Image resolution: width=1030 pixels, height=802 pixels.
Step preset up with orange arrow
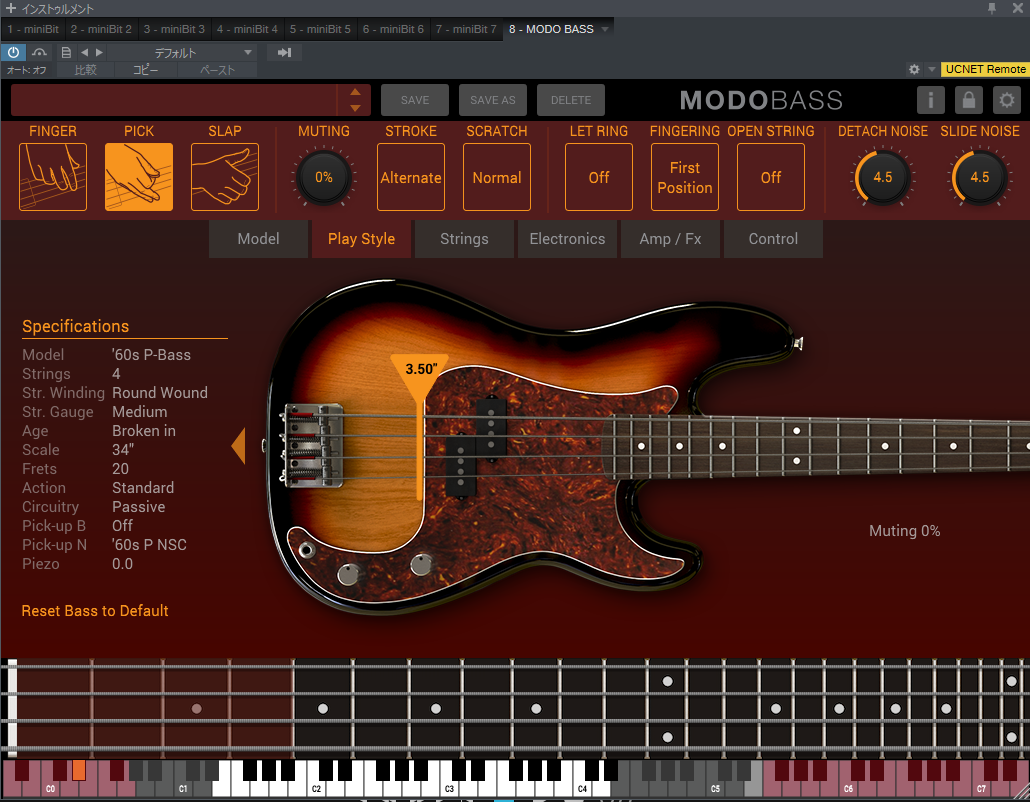(x=355, y=92)
